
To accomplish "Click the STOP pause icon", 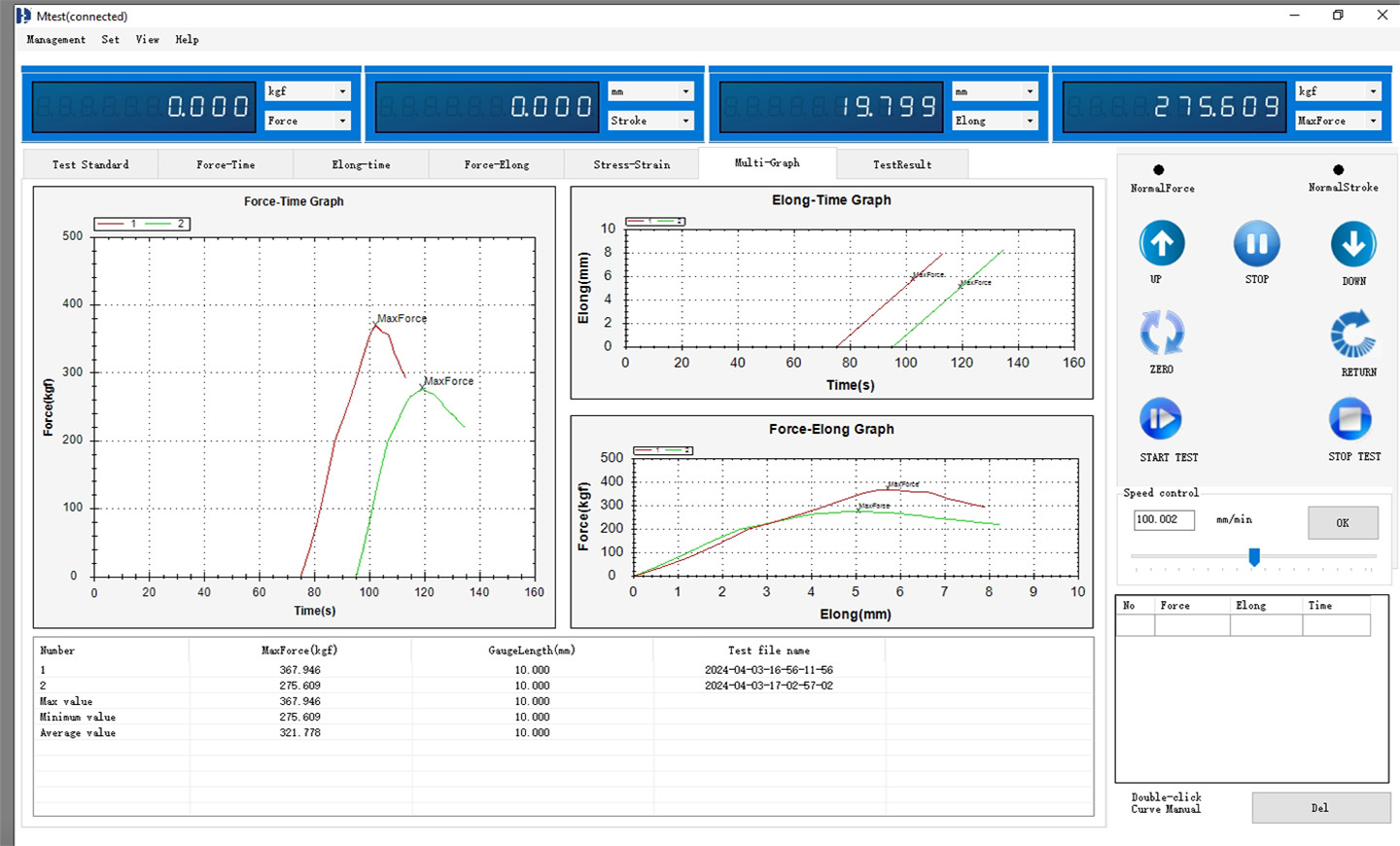I will [1256, 244].
